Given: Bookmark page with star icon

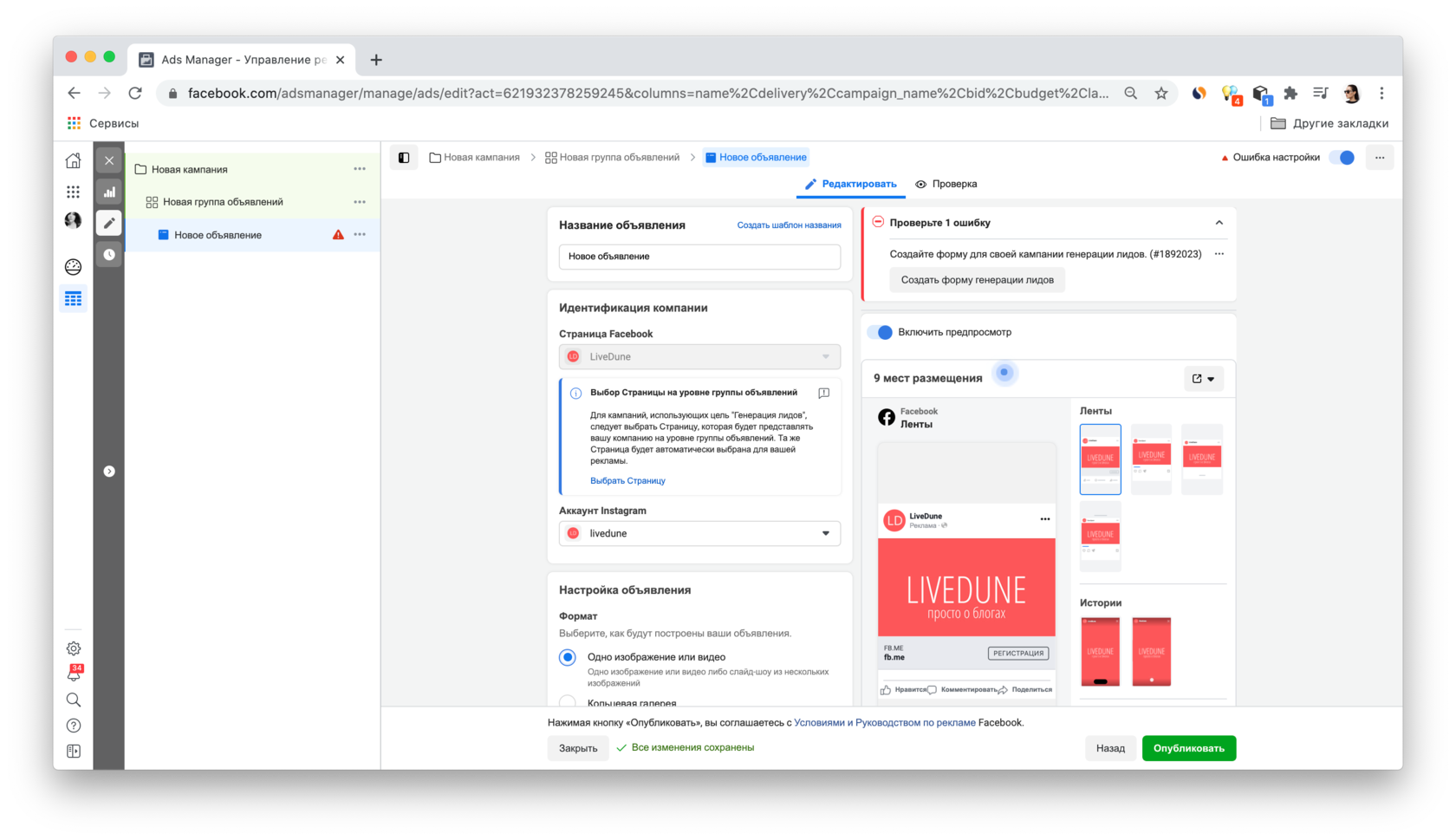Looking at the screenshot, I should click(1161, 94).
